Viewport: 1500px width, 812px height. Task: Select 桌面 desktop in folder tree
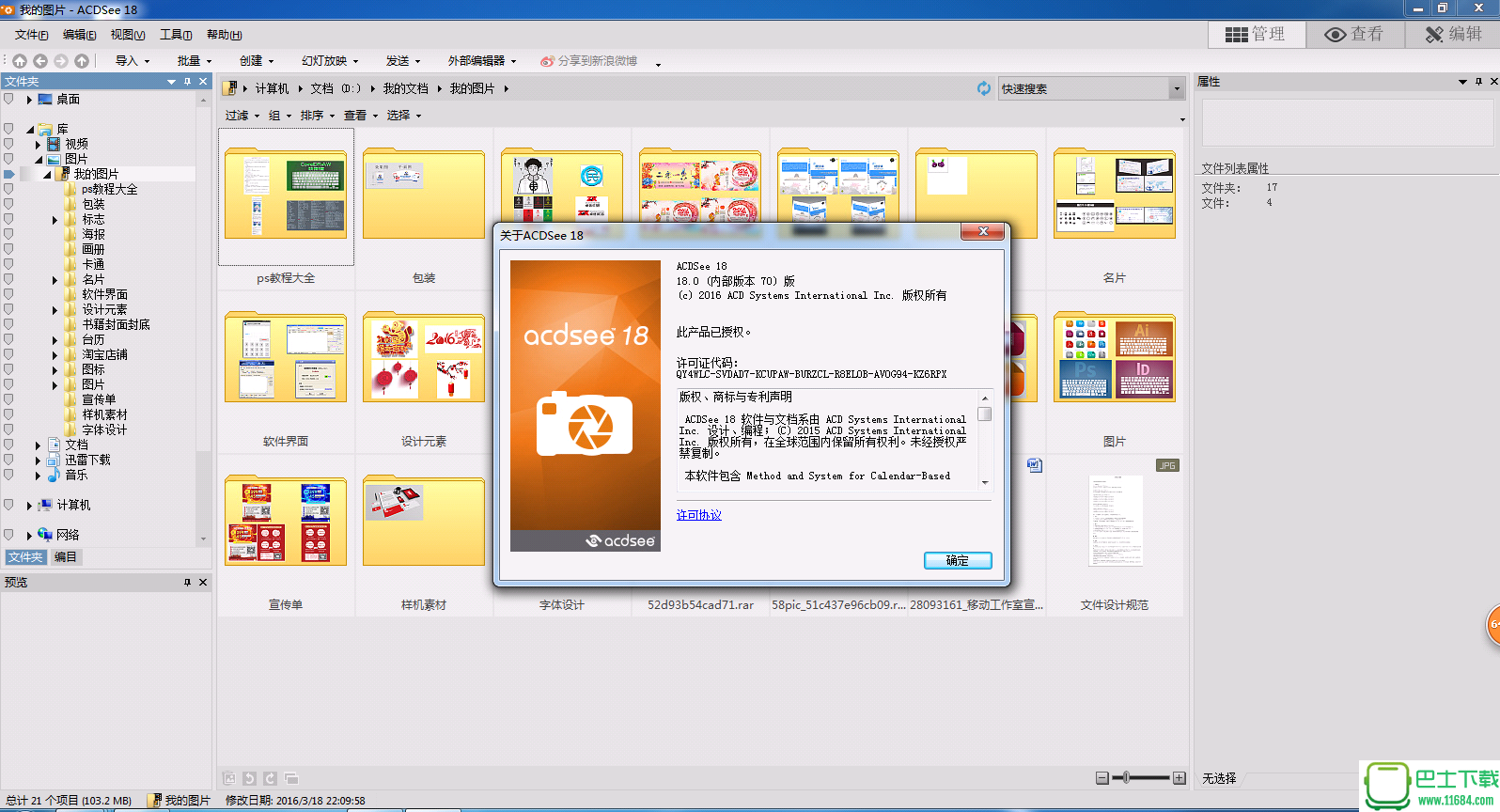click(x=68, y=99)
